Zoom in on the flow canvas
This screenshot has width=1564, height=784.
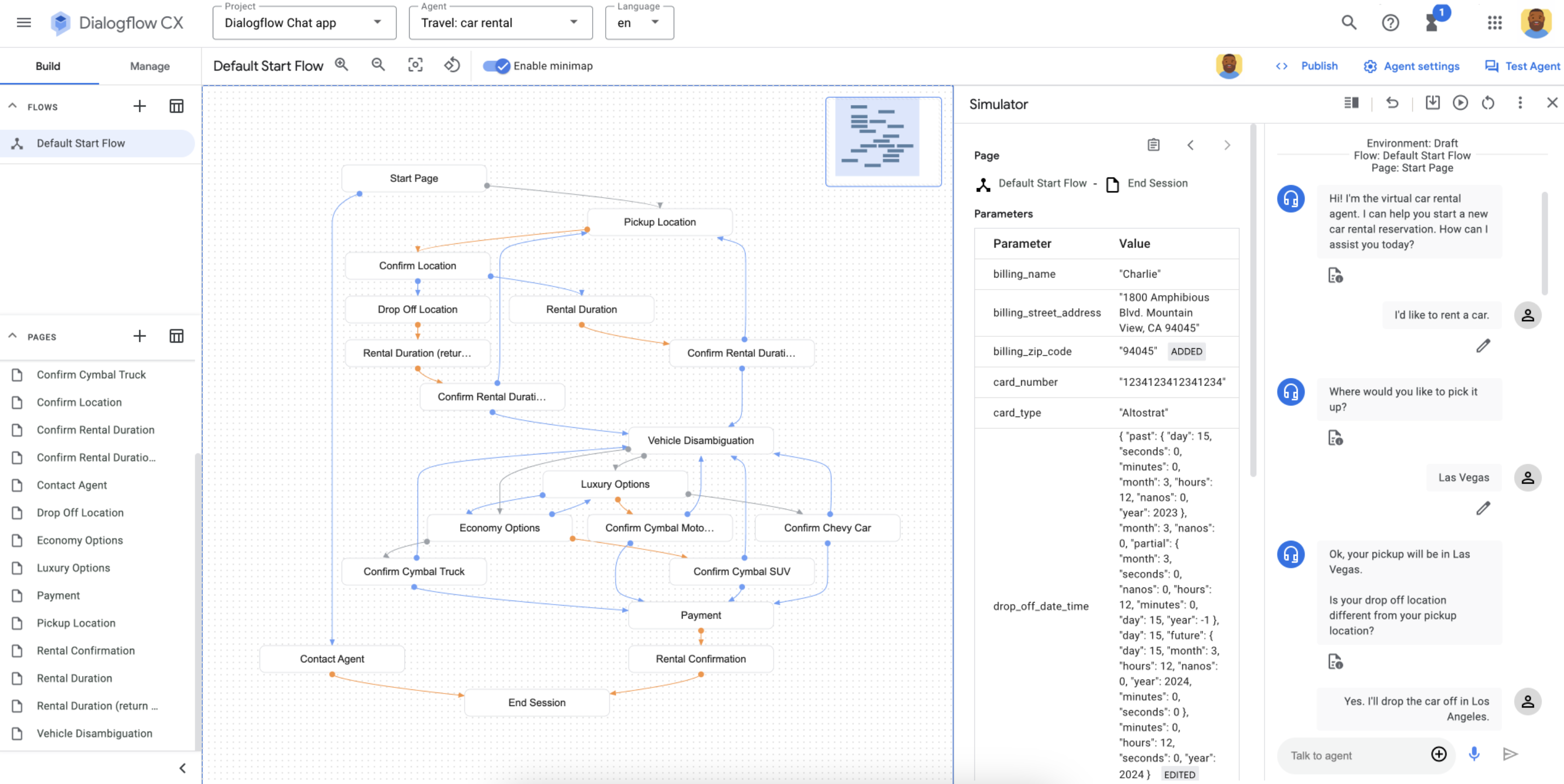pos(342,65)
